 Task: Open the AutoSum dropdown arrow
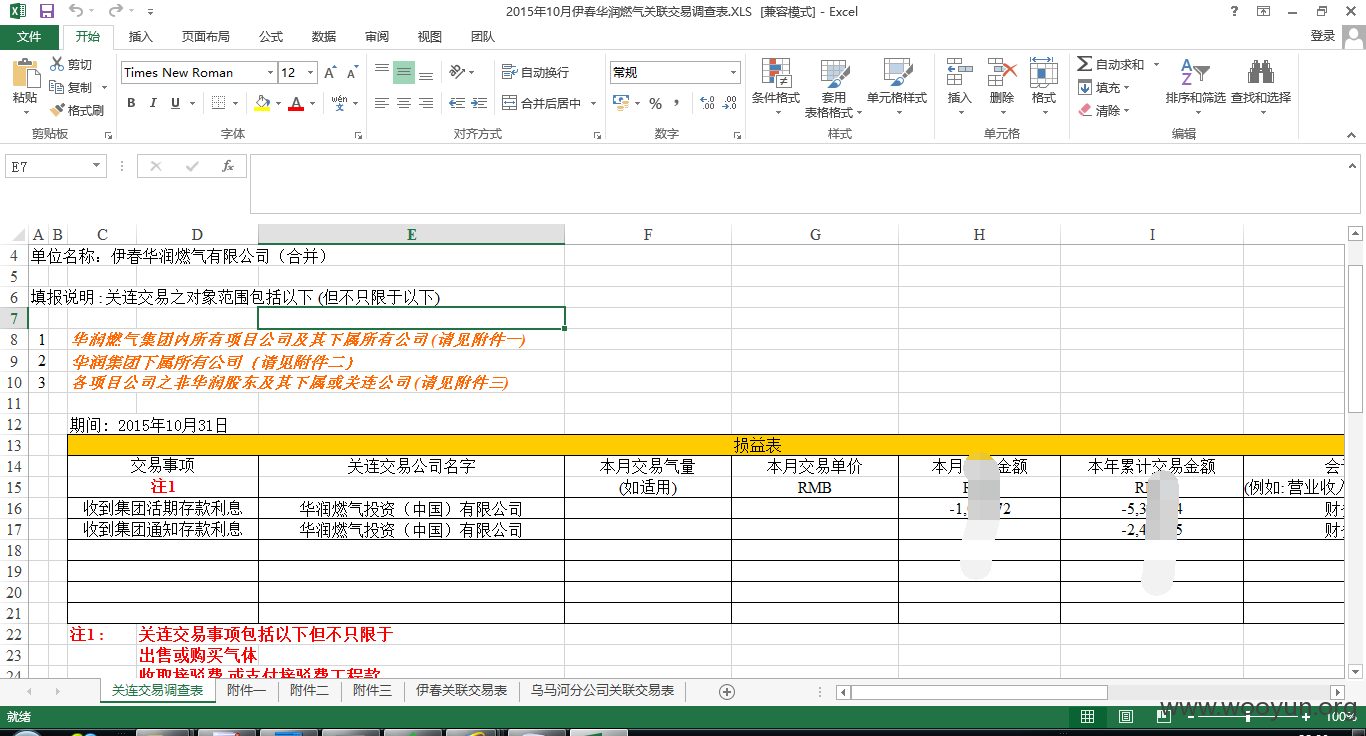[1156, 65]
